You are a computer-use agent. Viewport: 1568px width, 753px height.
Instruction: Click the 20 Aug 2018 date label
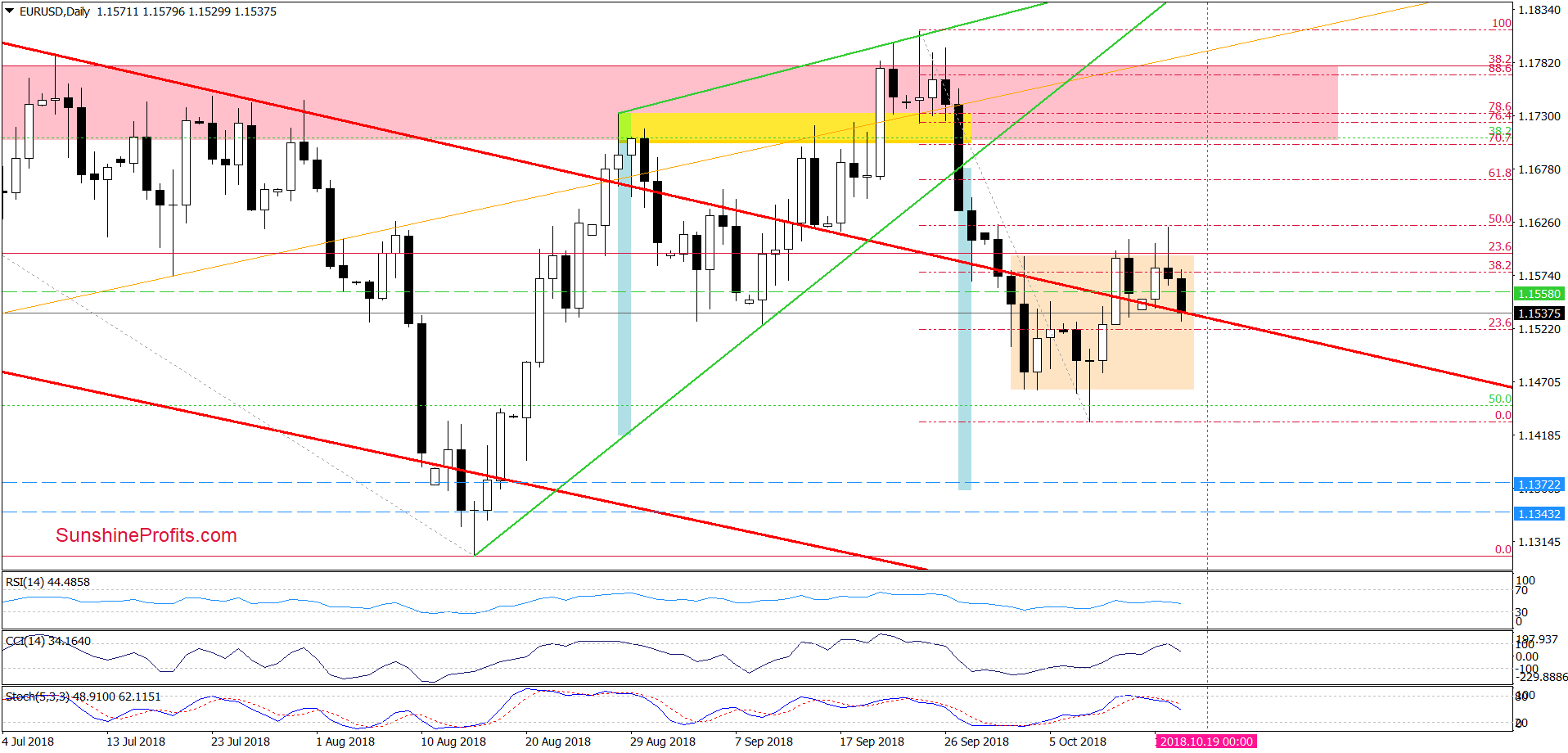click(558, 742)
